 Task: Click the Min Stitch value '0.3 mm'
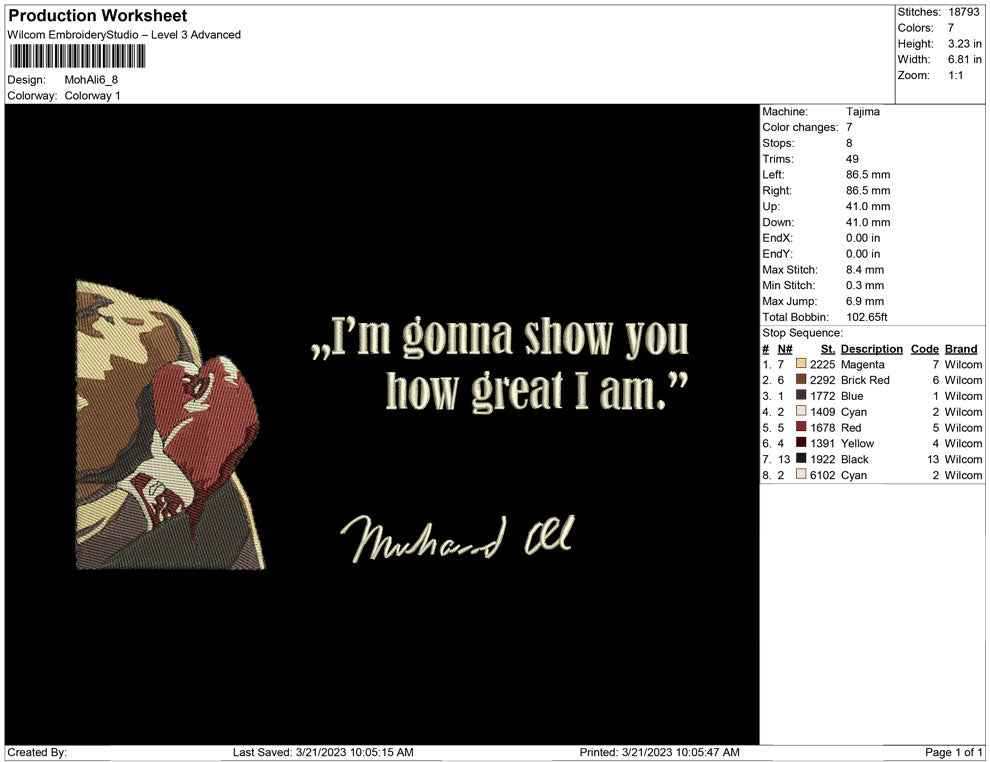click(865, 285)
